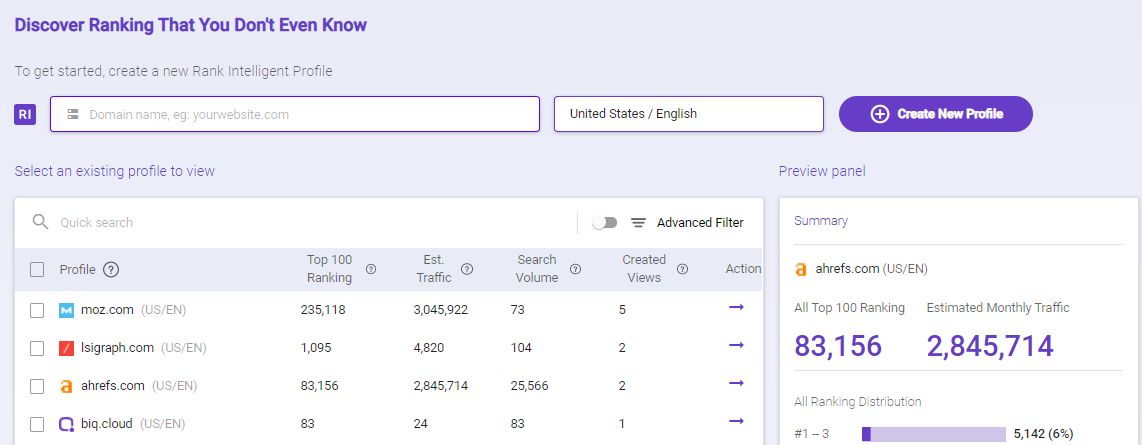The image size is (1142, 445).
Task: Click Create New Profile button
Action: tap(936, 114)
